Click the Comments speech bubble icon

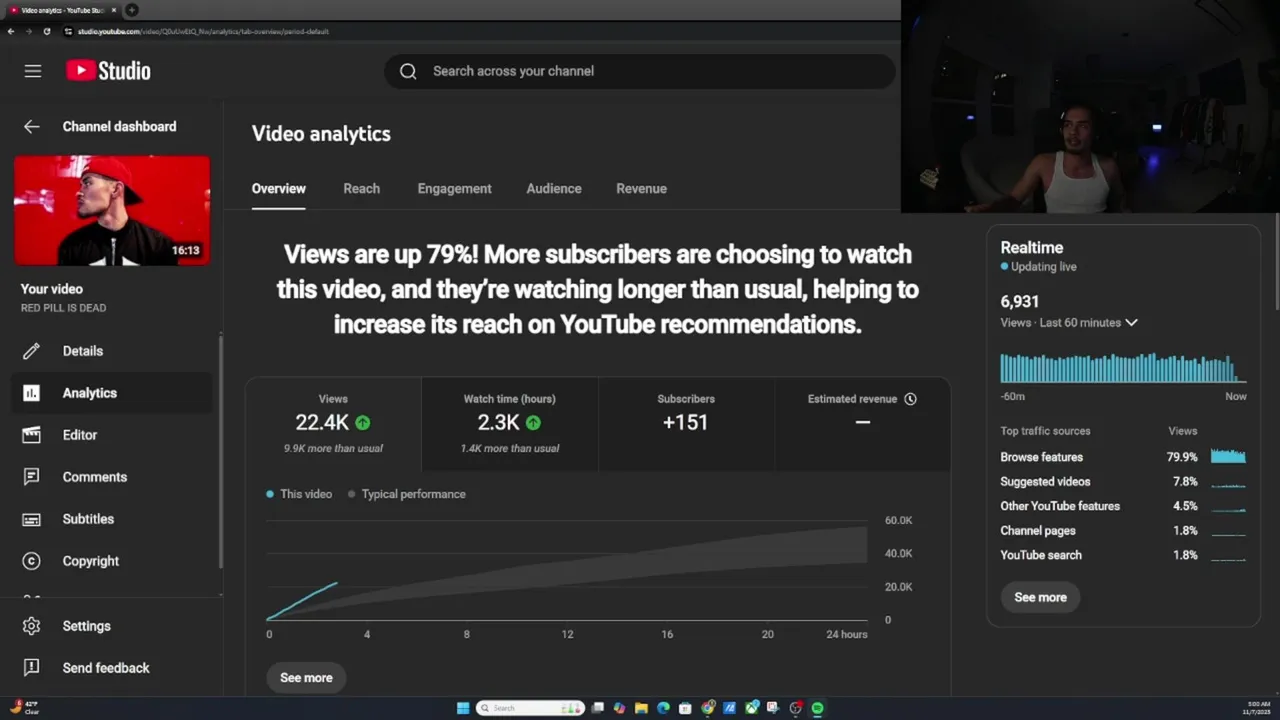click(x=32, y=477)
